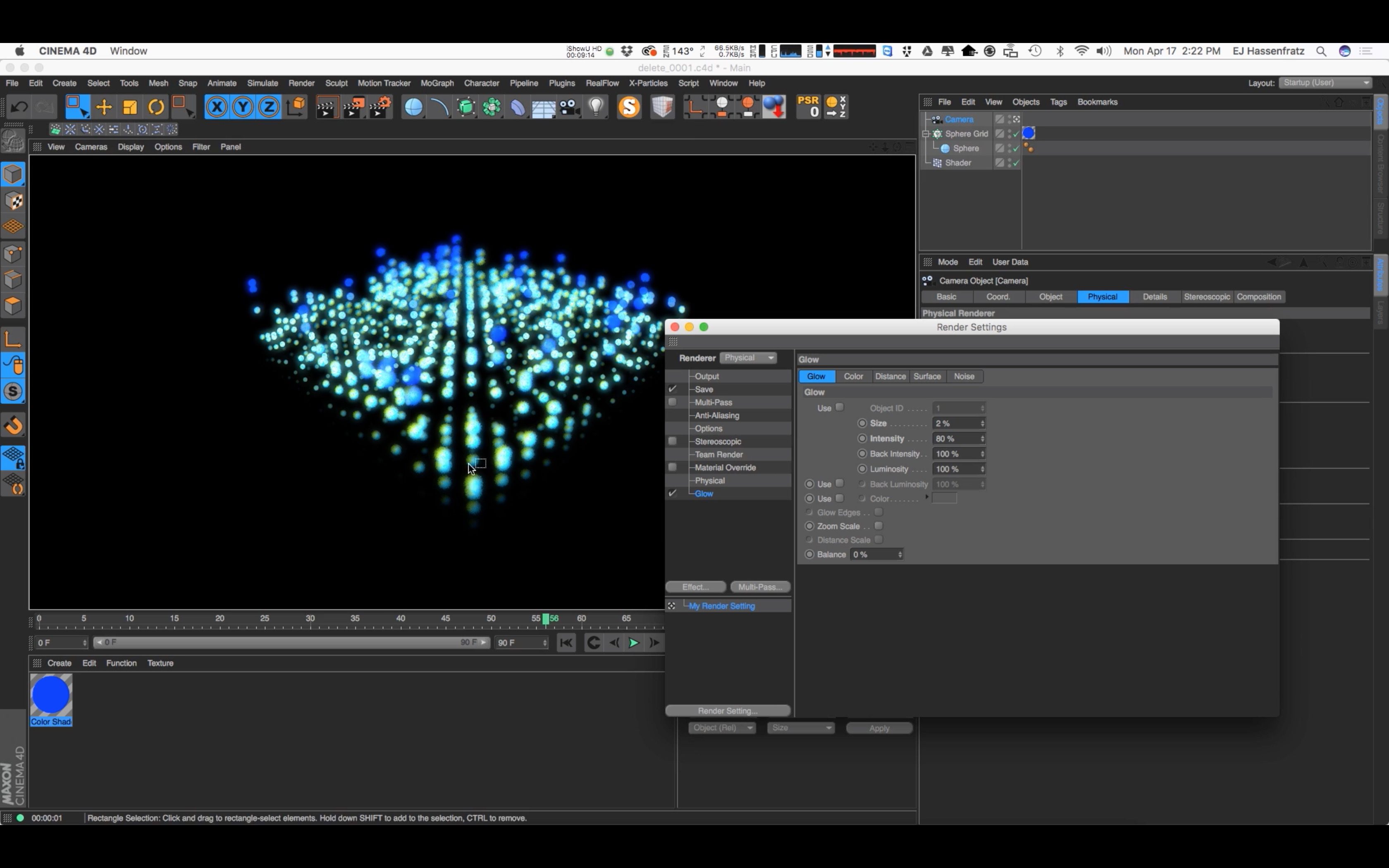1389x868 pixels.
Task: Open the Edit Render Settings icon
Action: [380, 107]
